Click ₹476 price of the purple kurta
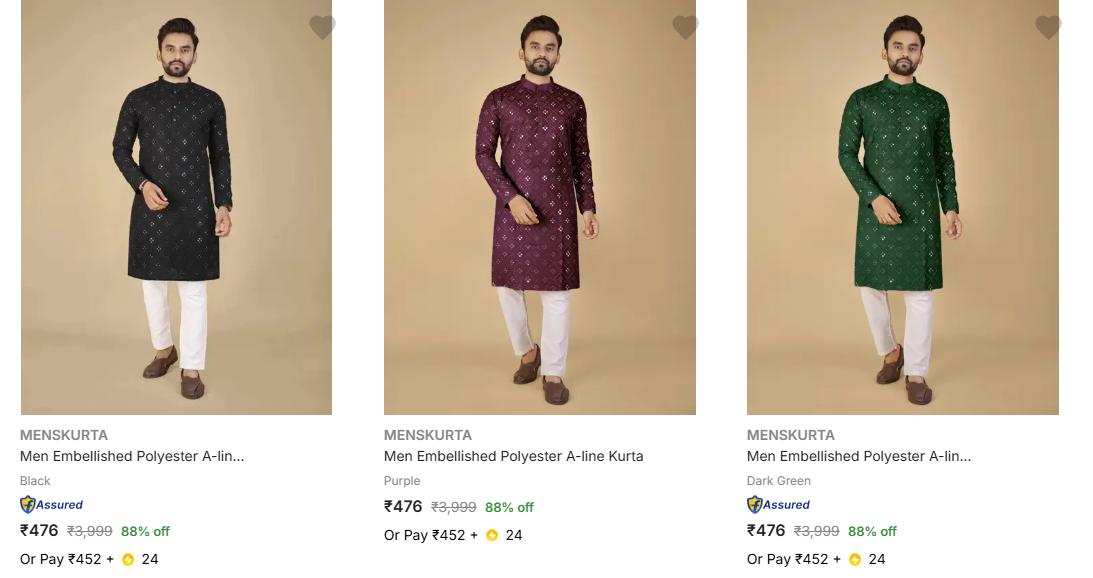The image size is (1093, 578). 403,506
